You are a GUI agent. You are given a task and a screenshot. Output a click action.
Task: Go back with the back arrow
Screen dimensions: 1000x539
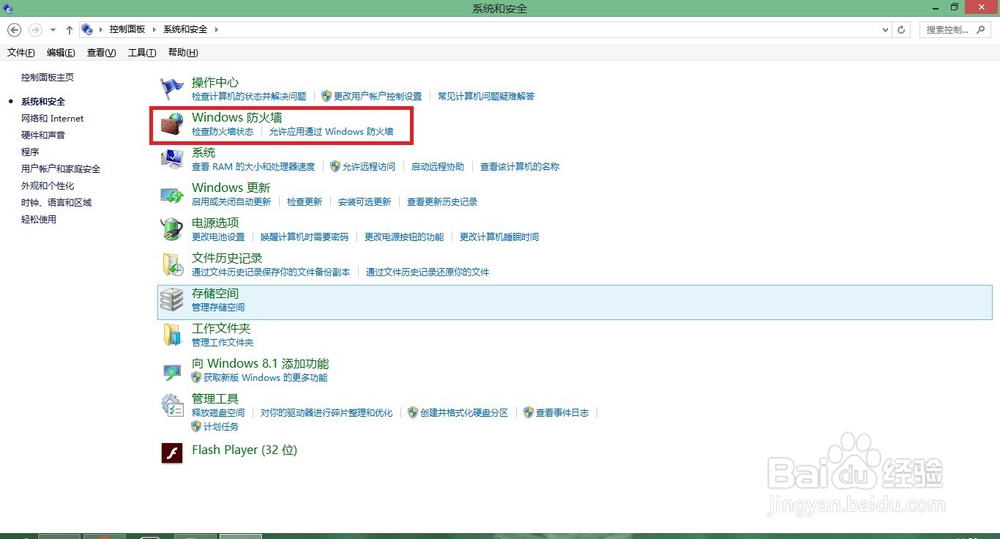click(14, 29)
